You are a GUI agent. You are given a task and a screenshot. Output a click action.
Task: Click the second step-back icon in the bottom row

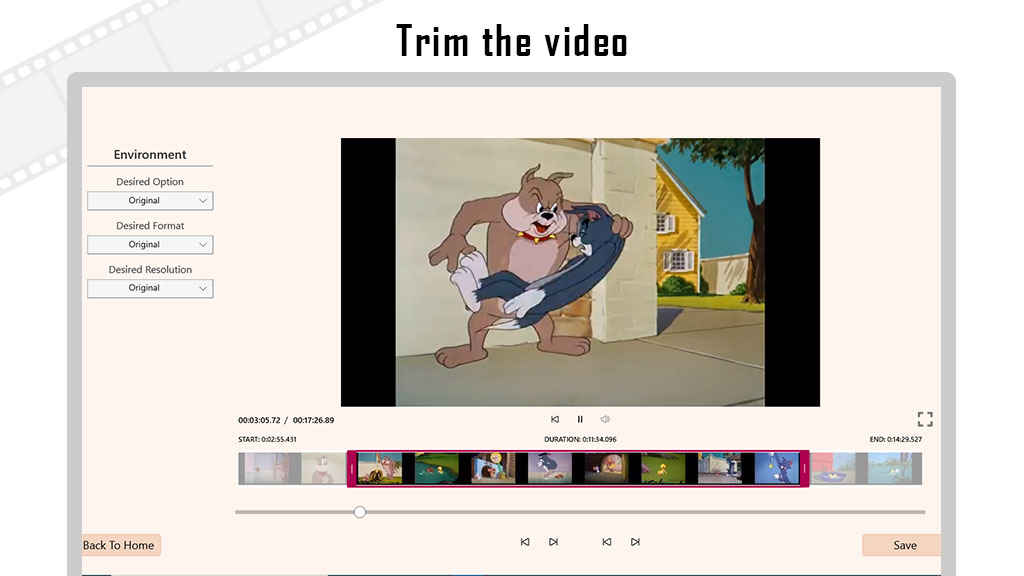pos(607,542)
